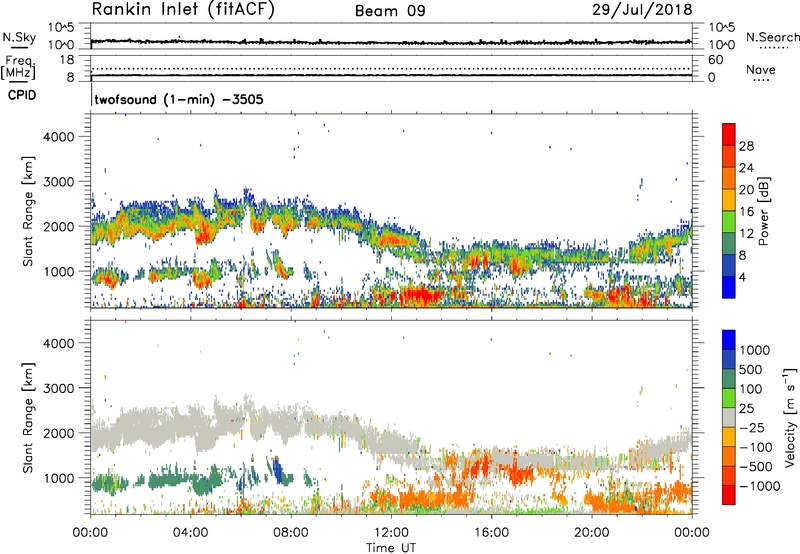Click the '60' Nave axis tick
Screen dimensions: 800x554
tap(715, 60)
